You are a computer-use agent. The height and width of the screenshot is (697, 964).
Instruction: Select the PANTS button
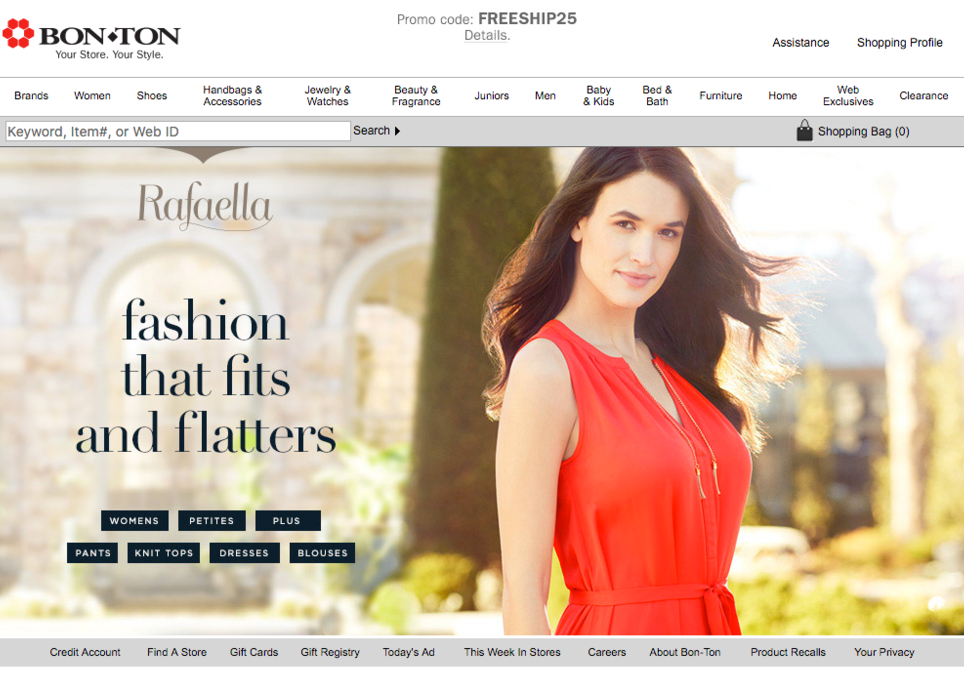(x=93, y=553)
